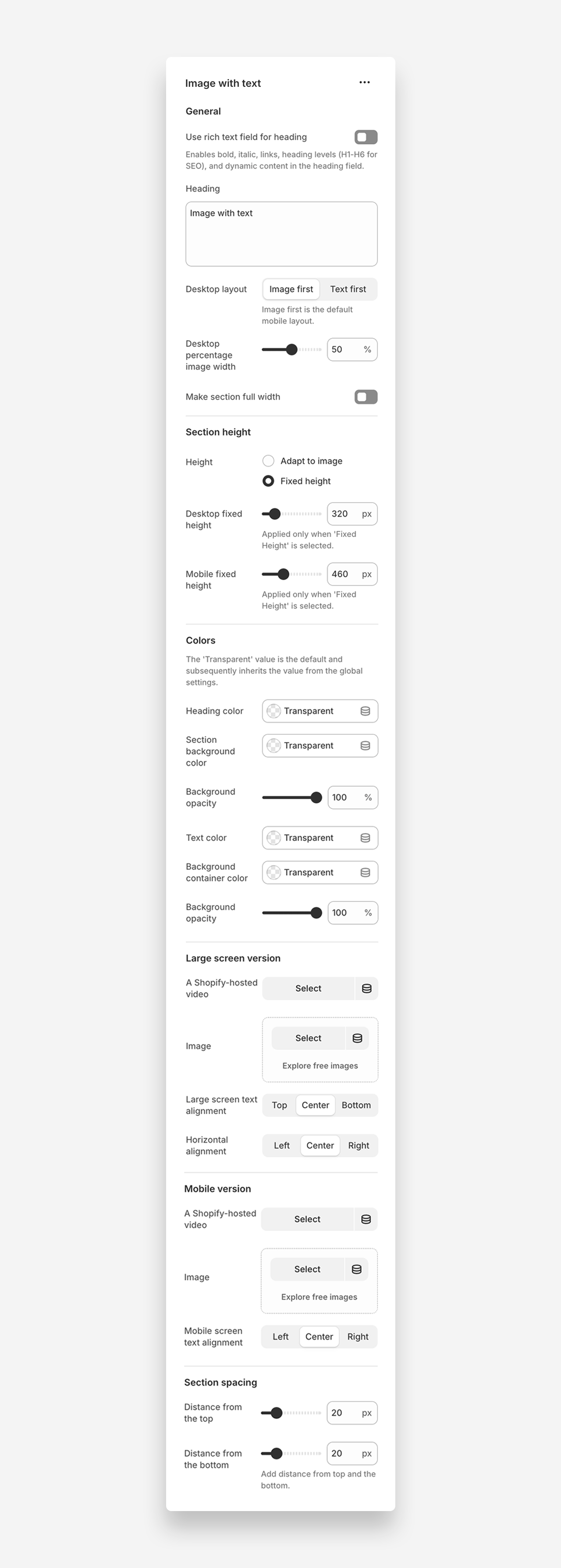Open Explore free images in Mobile version
Screen dimensions: 561x1568
[x=319, y=1297]
